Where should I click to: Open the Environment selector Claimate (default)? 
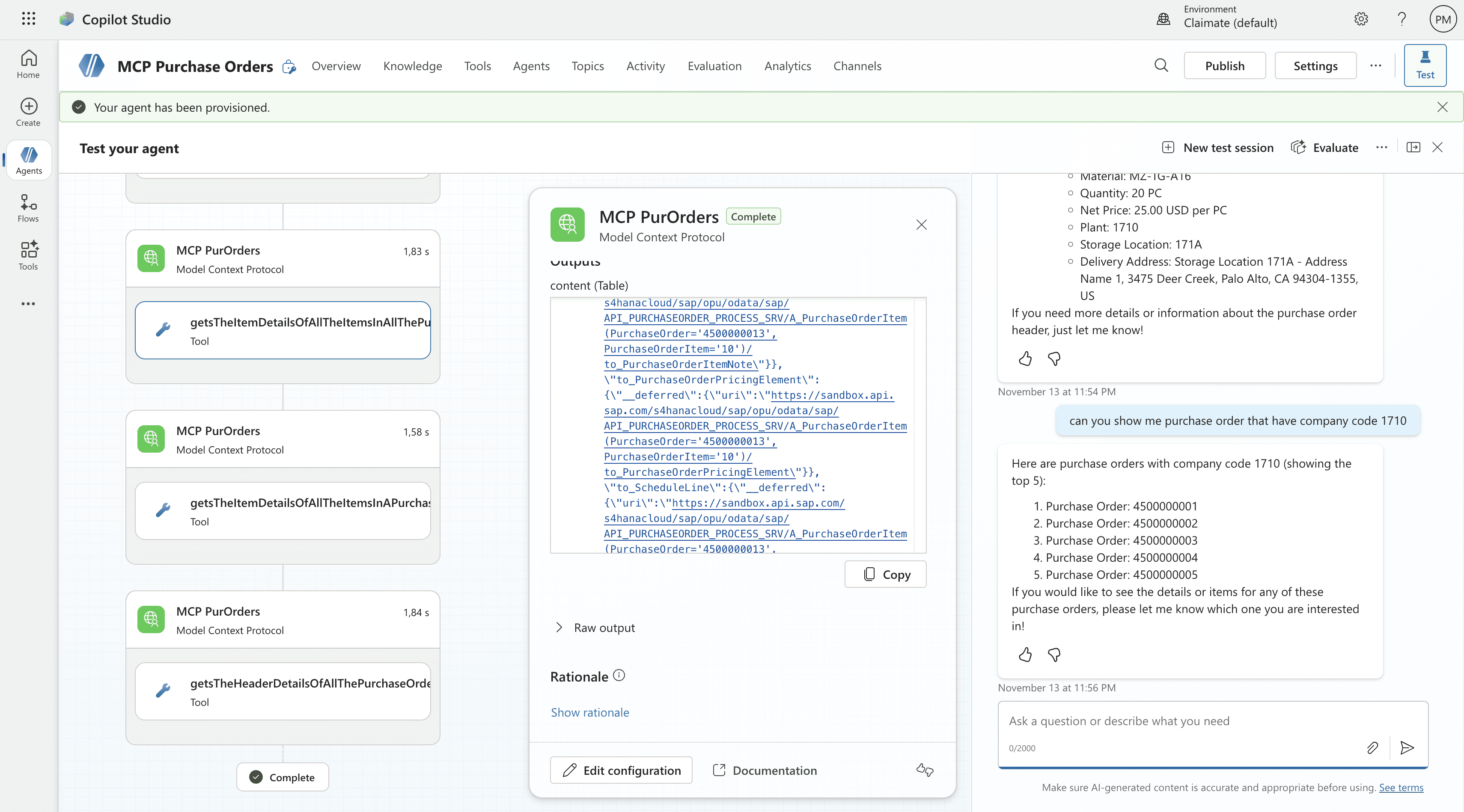click(x=1230, y=23)
